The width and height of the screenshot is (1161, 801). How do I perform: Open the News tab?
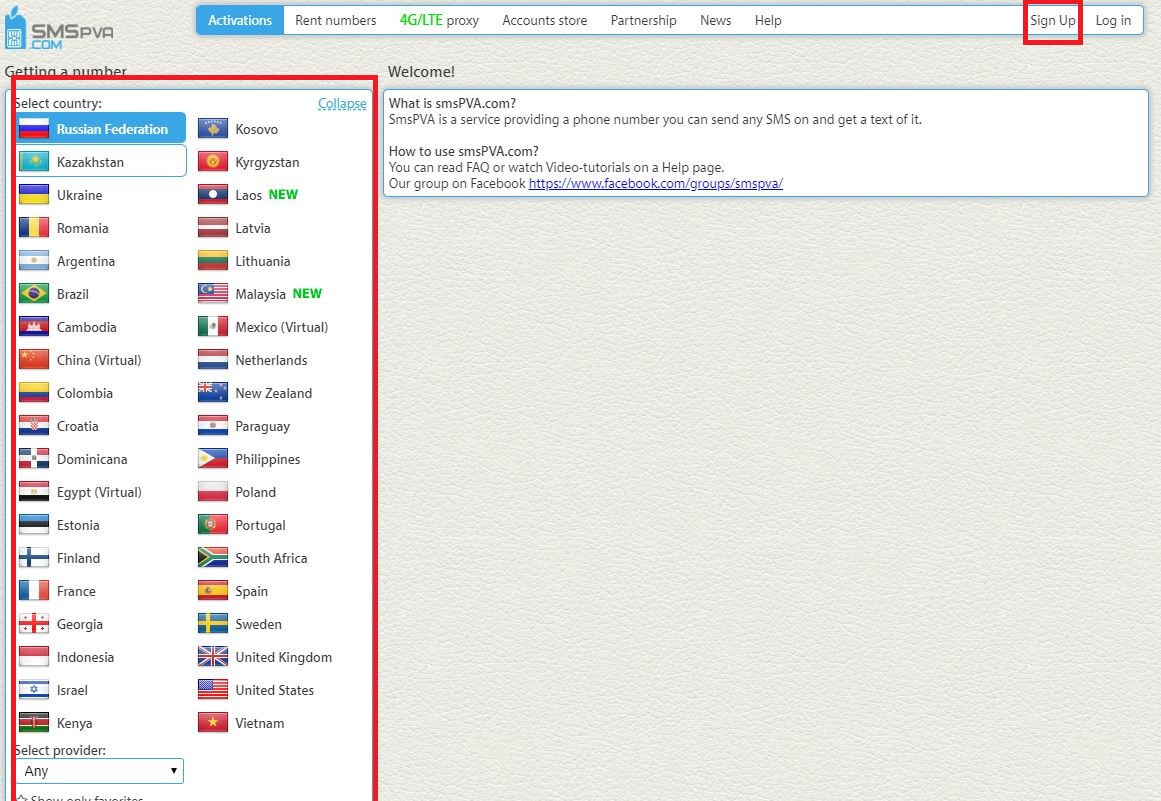point(715,20)
